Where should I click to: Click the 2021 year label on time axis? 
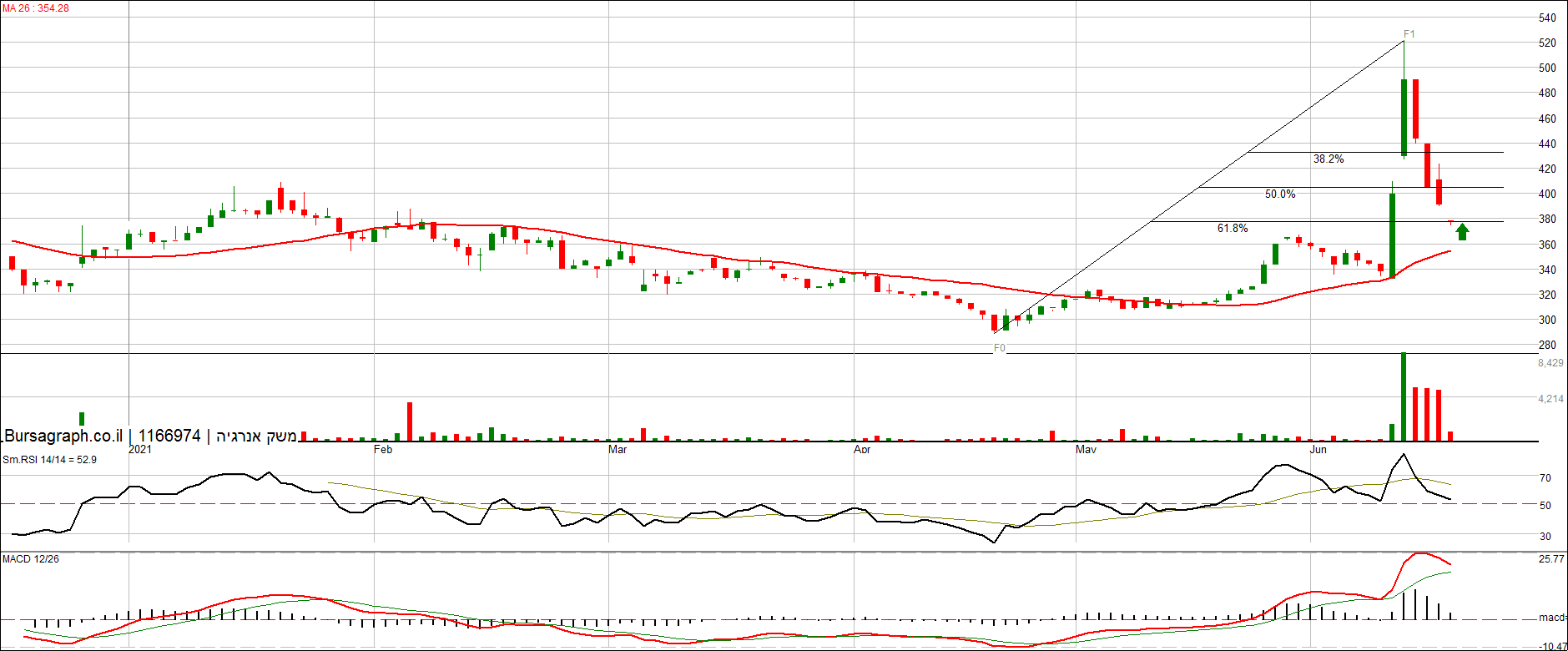click(140, 450)
